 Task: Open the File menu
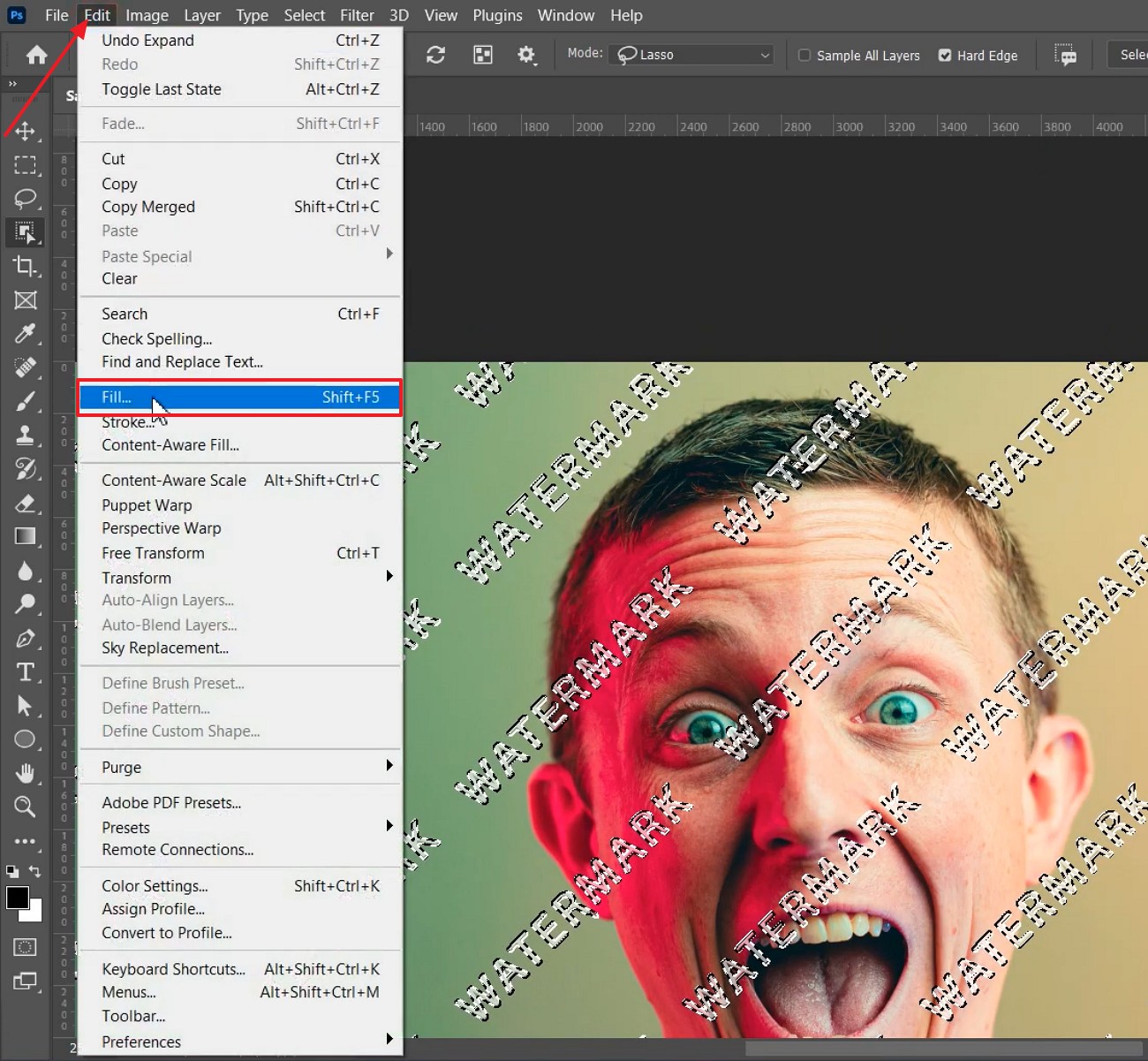tap(57, 15)
